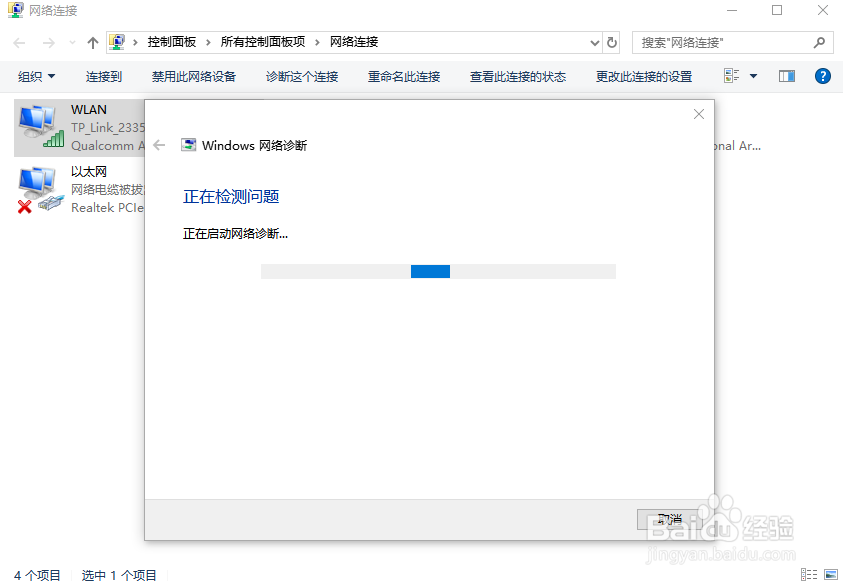This screenshot has width=843, height=584.
Task: Toggle the preview pane
Action: pyautogui.click(x=786, y=76)
